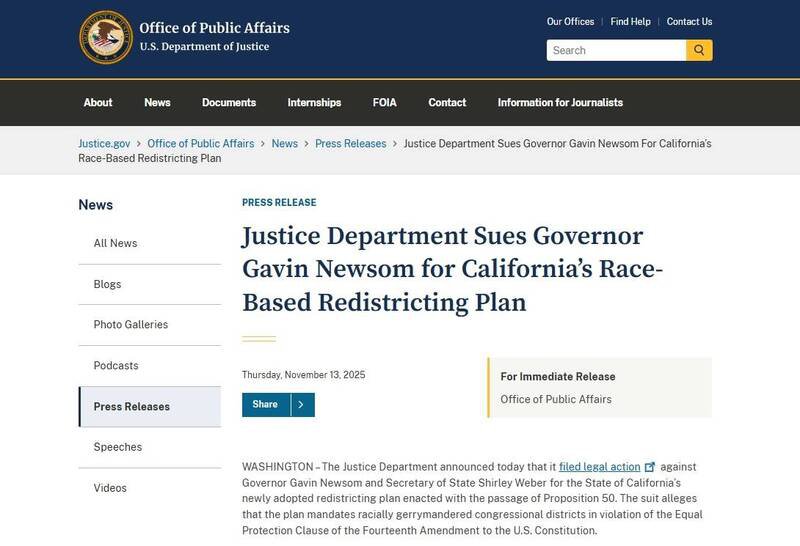Type in the Search input field

point(616,50)
